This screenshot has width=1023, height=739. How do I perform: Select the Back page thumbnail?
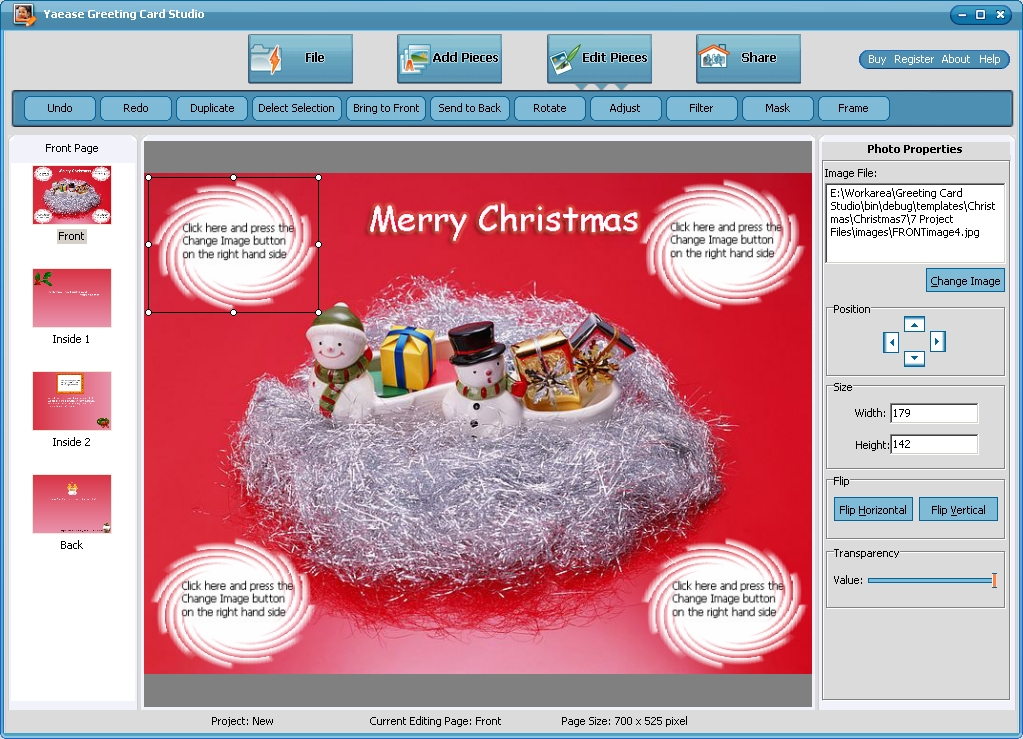[x=72, y=504]
